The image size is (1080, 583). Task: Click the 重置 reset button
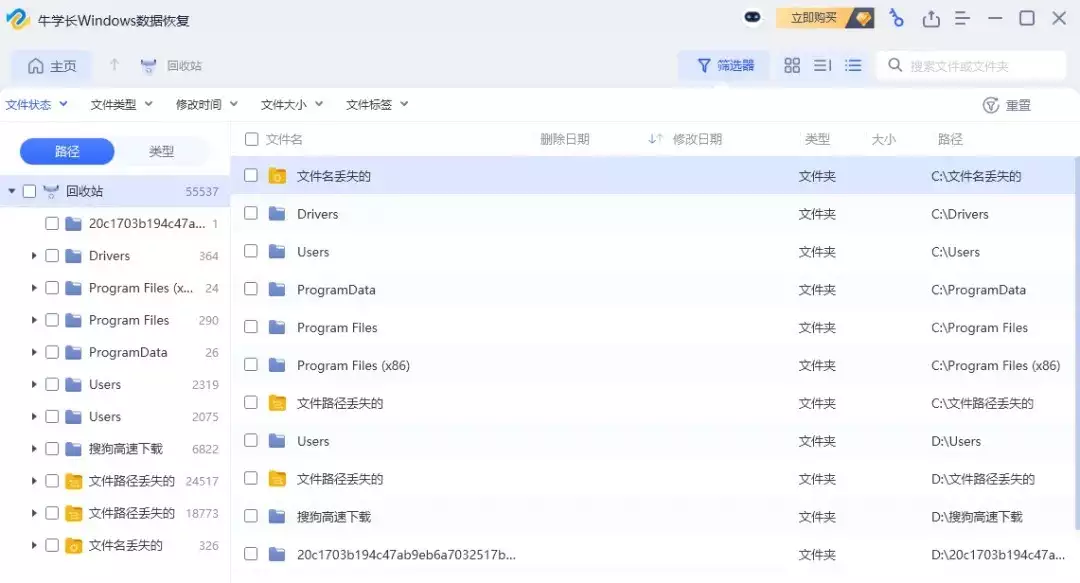1006,105
